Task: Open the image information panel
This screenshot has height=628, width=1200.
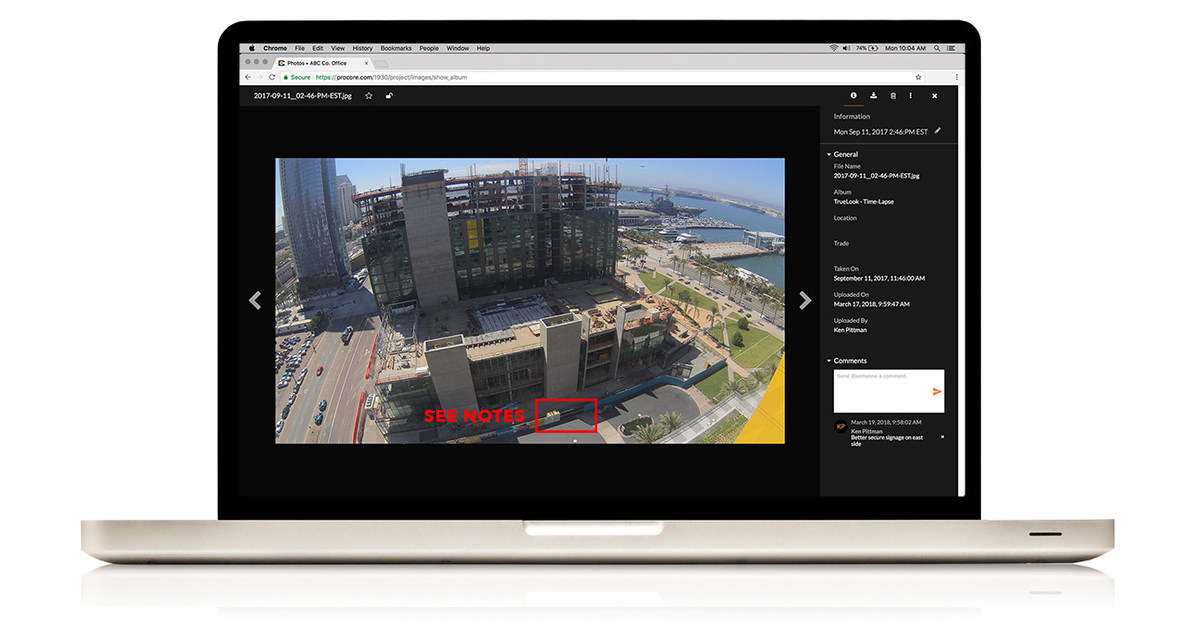Action: 854,96
